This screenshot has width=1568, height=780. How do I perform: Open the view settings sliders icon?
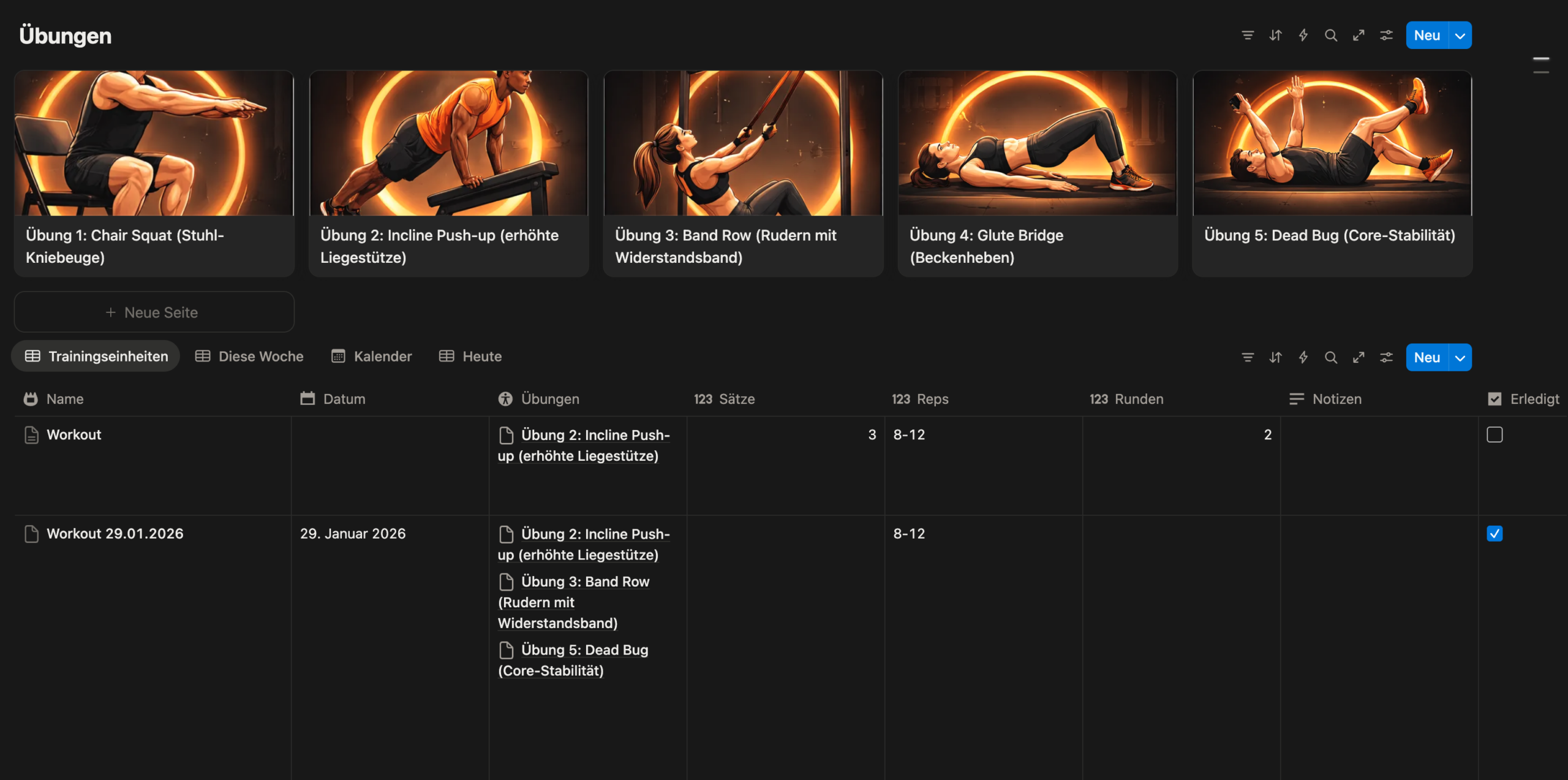coord(1386,357)
